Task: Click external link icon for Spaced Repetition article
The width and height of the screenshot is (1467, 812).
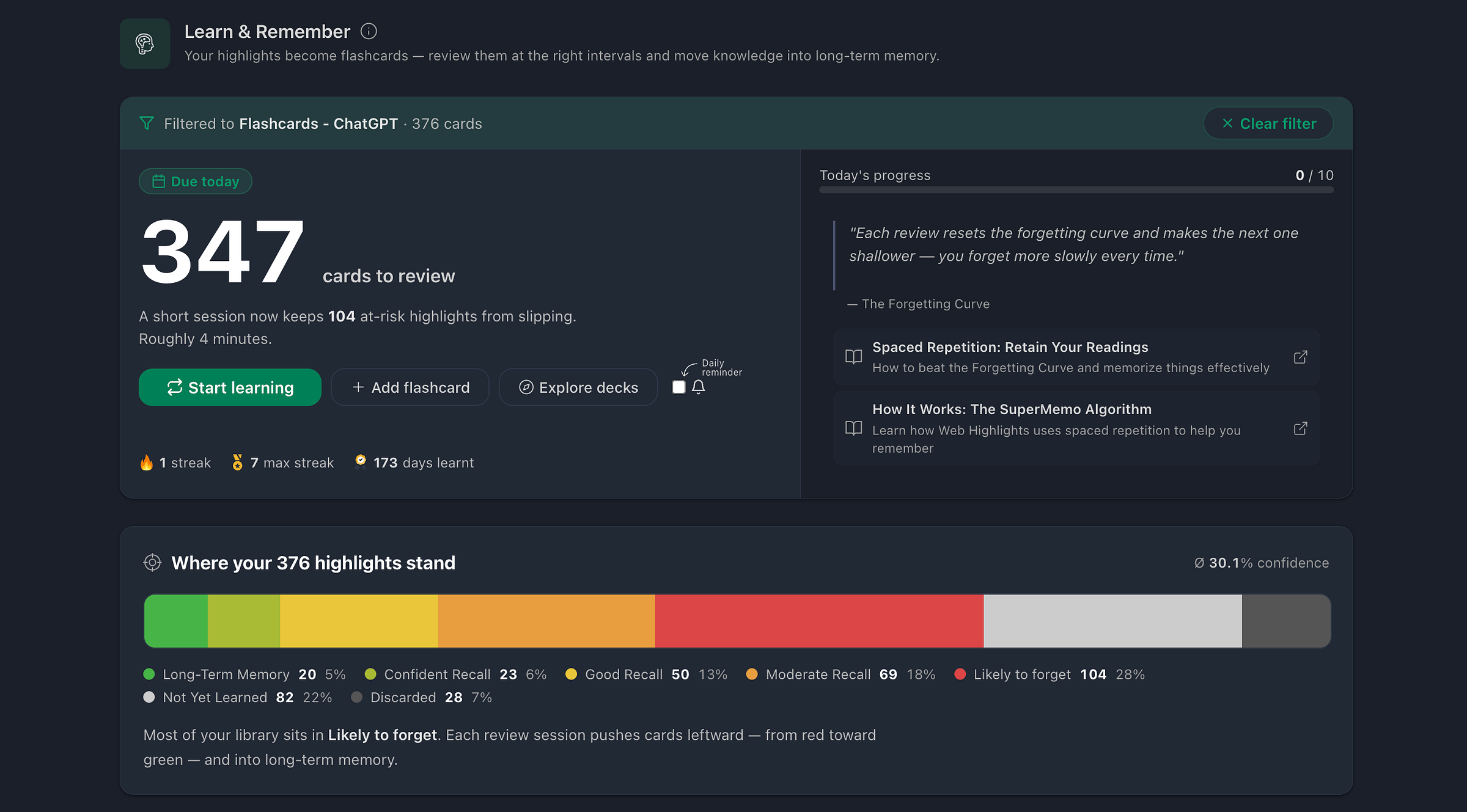Action: (1301, 357)
